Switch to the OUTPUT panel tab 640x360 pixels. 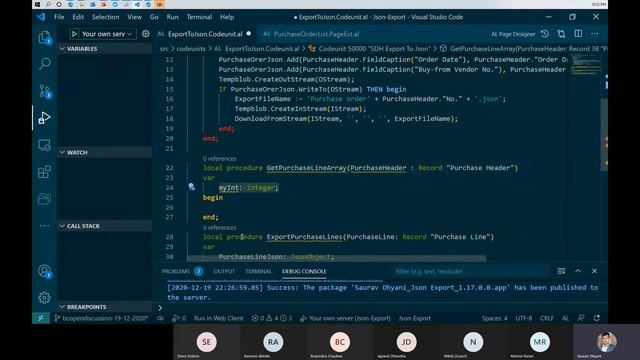pos(224,271)
